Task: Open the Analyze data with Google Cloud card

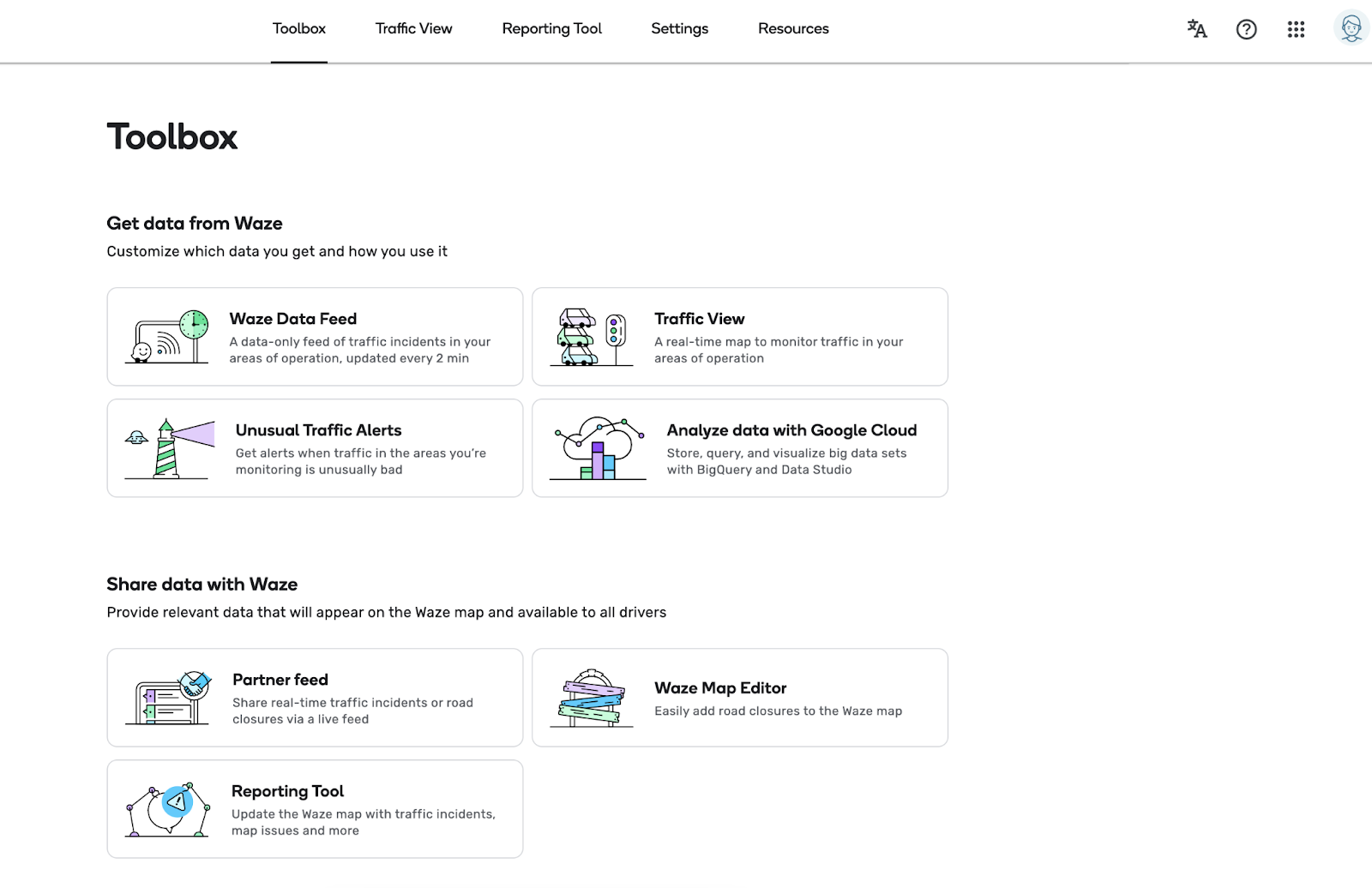Action: coord(739,447)
